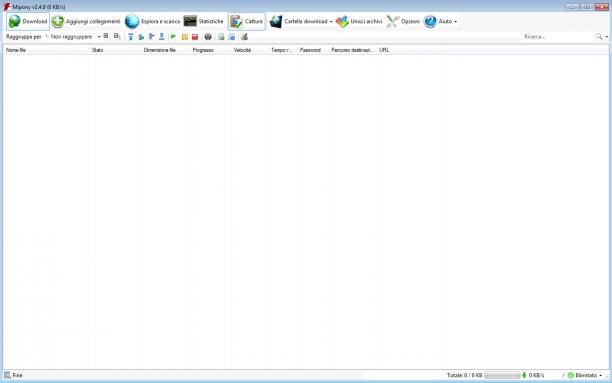Click Unisci archivi button
612x383 pixels.
click(359, 21)
